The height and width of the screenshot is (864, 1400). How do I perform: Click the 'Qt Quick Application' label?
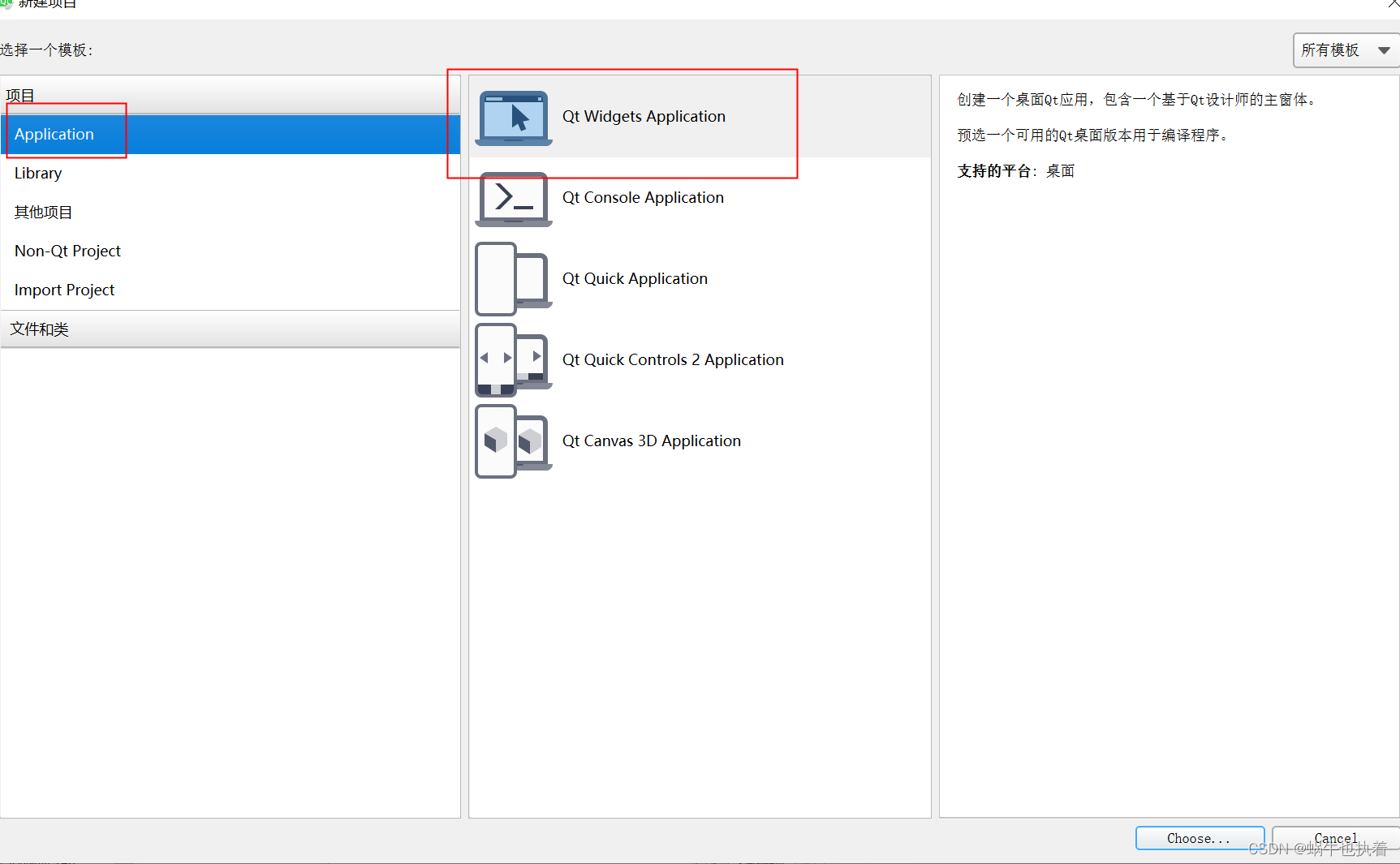(x=635, y=279)
